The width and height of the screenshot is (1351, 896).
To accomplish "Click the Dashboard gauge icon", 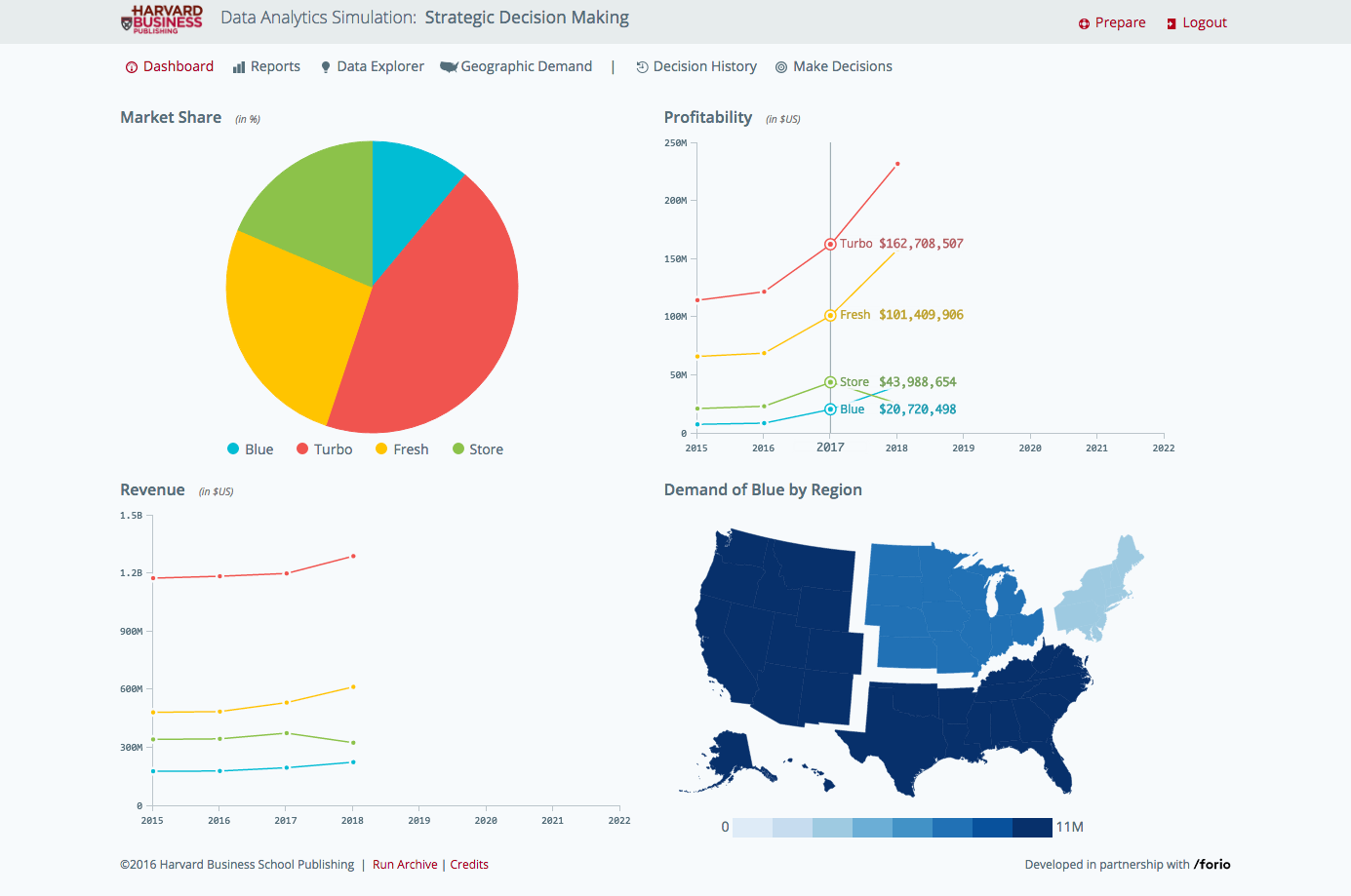I will coord(132,67).
